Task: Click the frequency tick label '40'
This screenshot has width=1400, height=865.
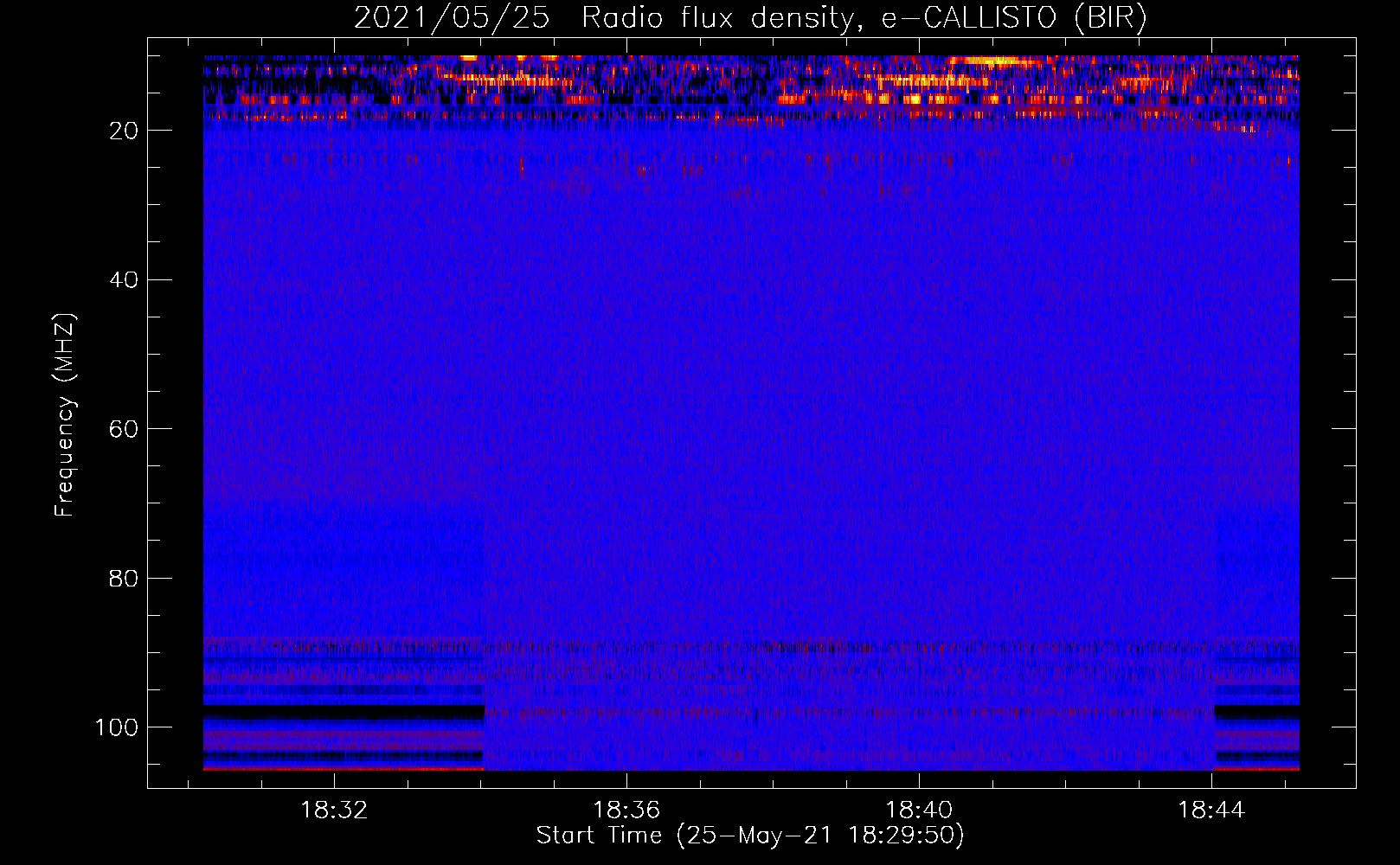Action: (x=124, y=280)
